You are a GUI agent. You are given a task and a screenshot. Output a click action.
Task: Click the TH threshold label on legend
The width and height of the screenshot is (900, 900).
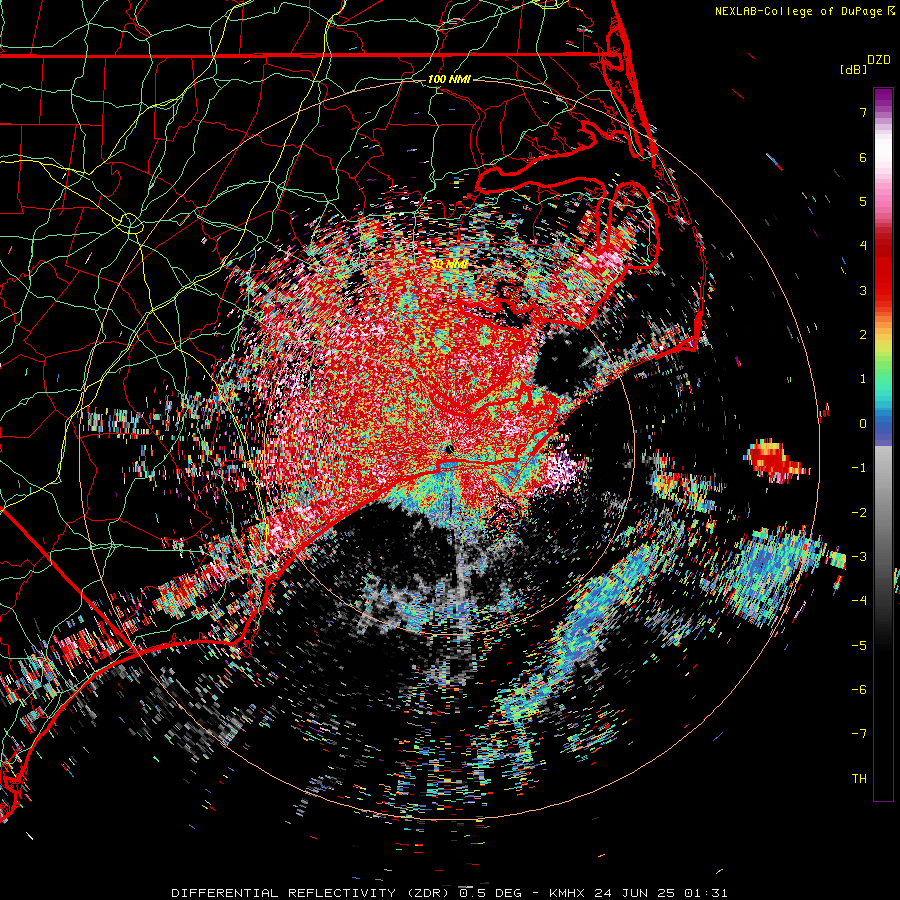coord(859,779)
